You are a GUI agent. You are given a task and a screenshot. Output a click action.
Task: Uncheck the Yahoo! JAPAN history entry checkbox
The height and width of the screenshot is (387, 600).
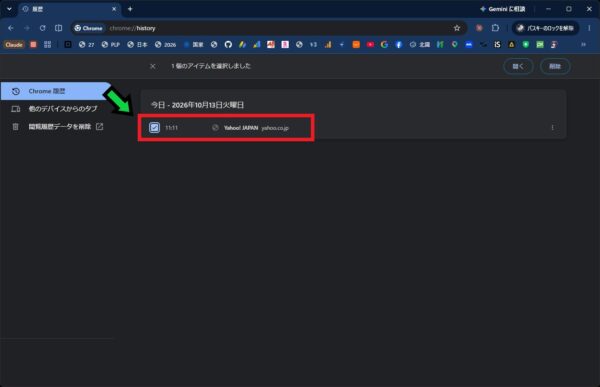(x=154, y=127)
